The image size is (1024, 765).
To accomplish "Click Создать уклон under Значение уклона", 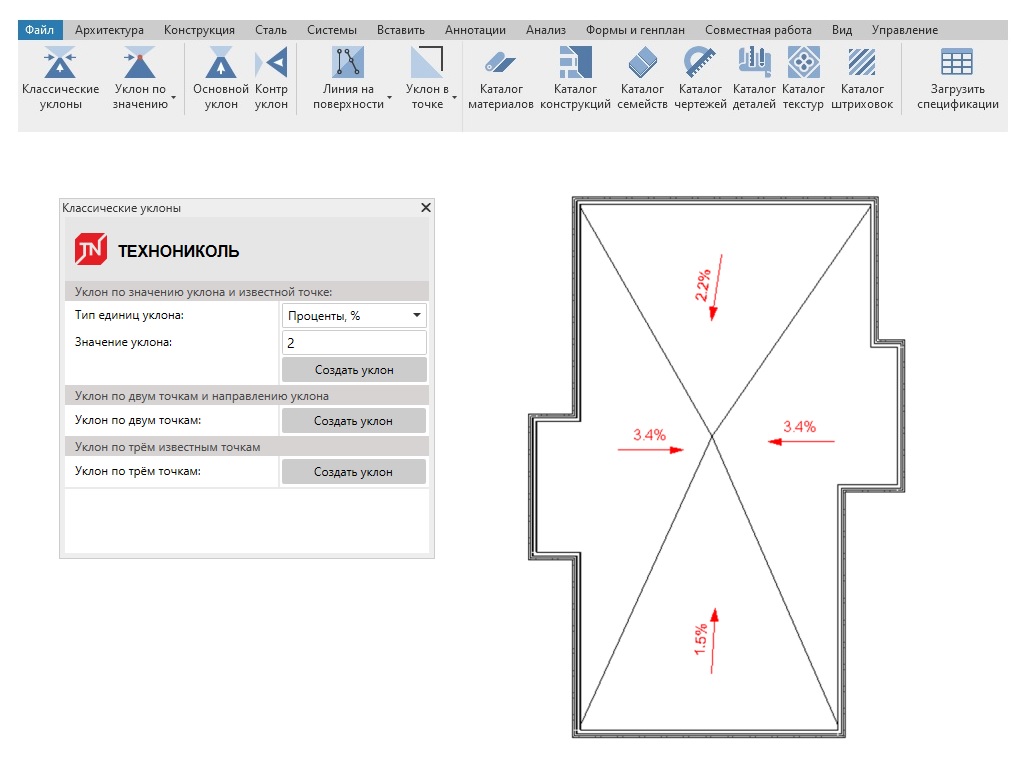I will (x=354, y=370).
